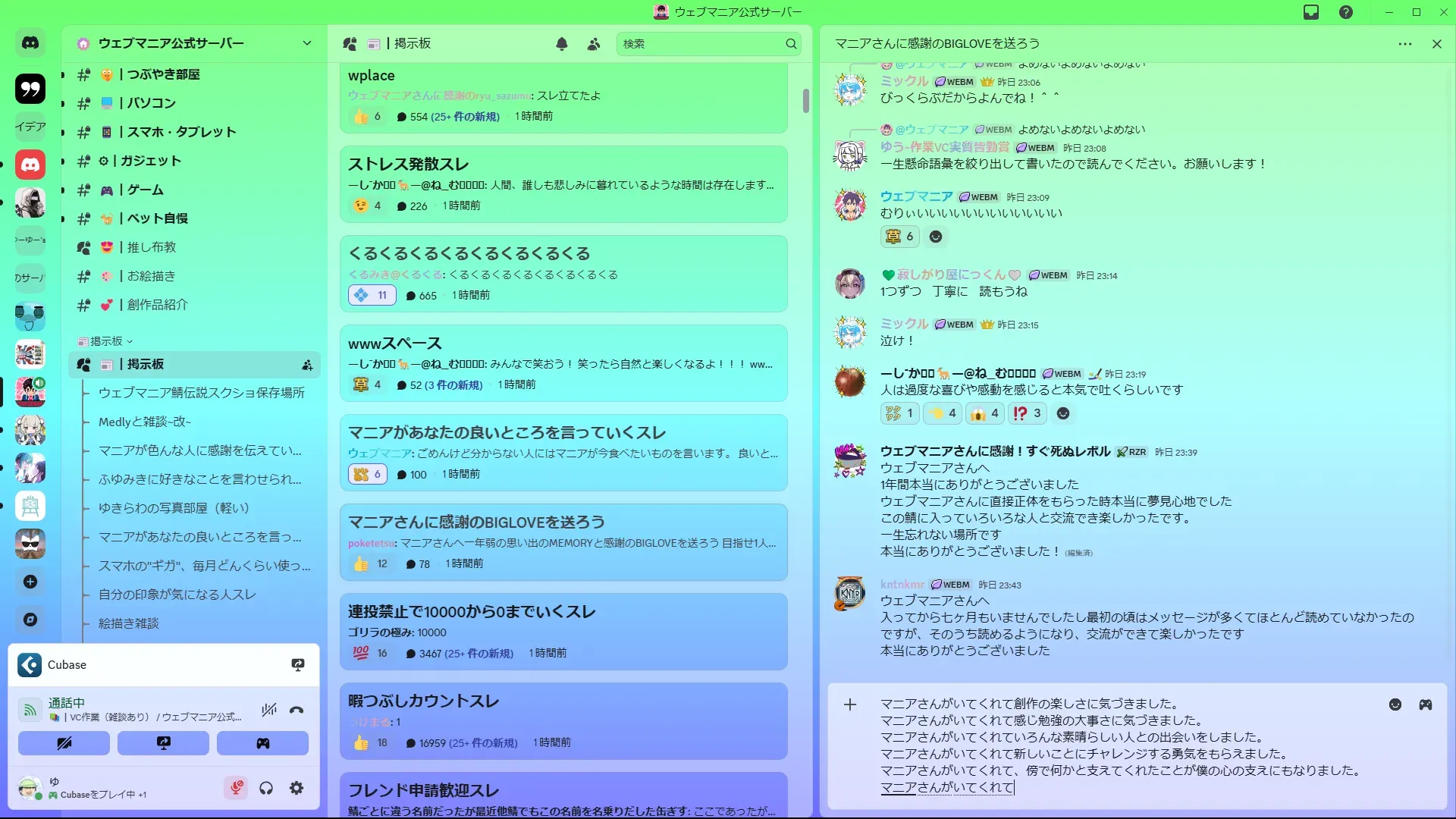This screenshot has height=819, width=1456.
Task: Click the thumbs-up reaction on wplace post
Action: [x=367, y=117]
